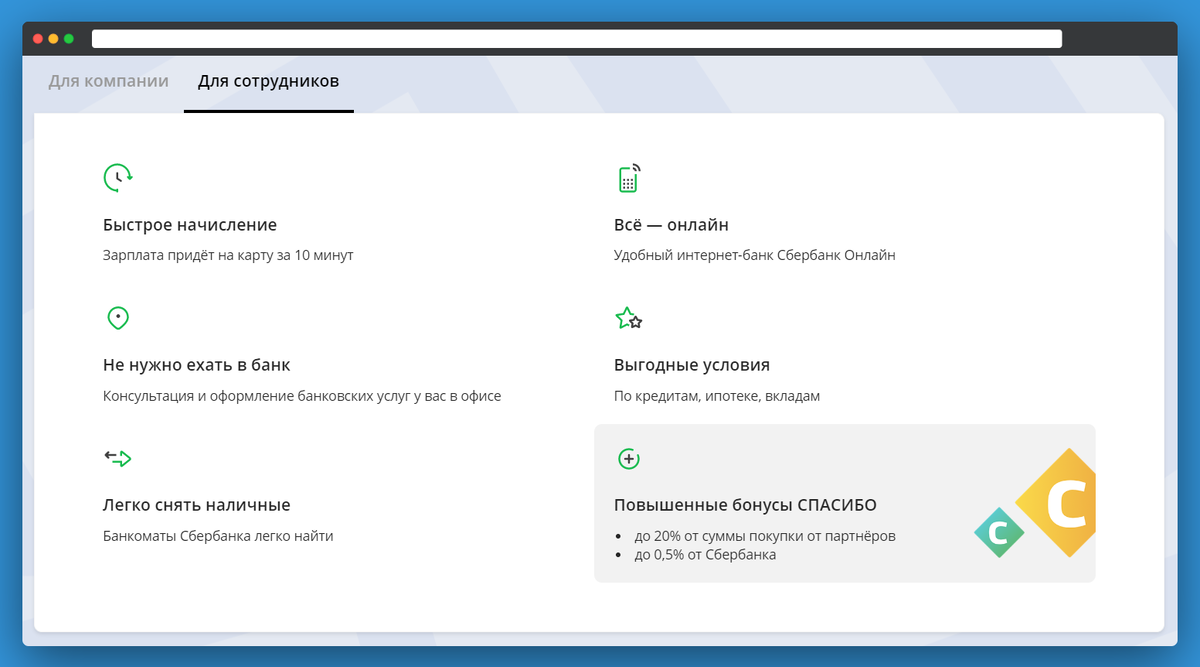Screen dimensions: 1200x667
Task: Click bullet до 20% от суммы покупки
Action: [x=765, y=536]
